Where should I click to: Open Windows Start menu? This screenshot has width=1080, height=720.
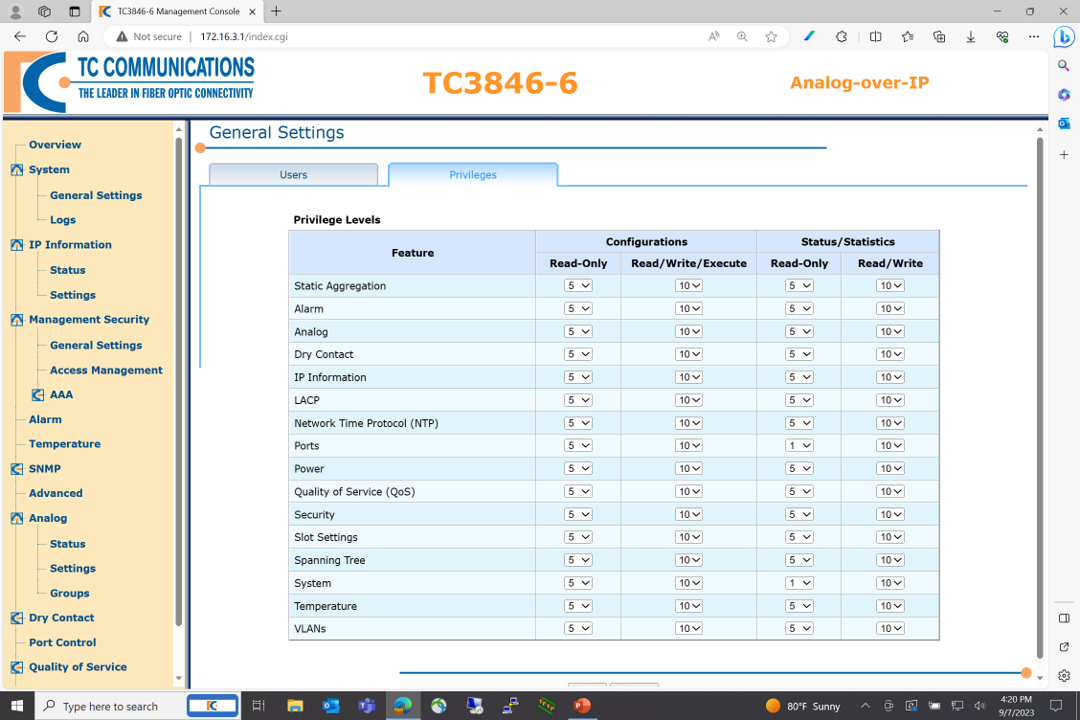tap(17, 706)
